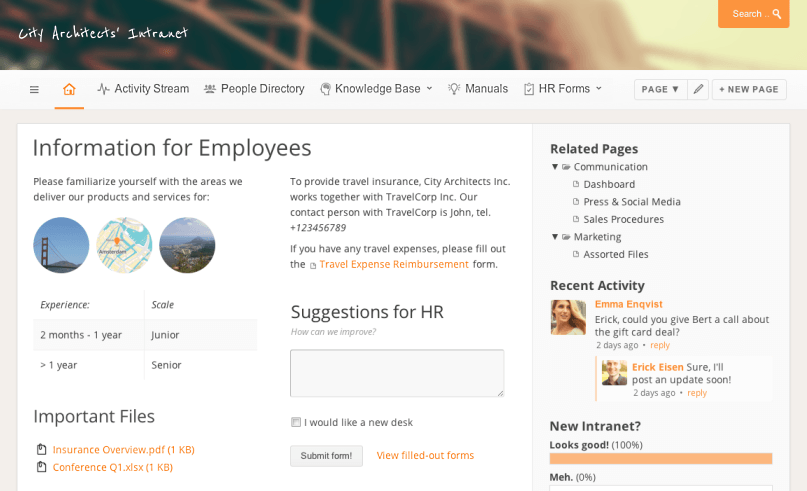Image resolution: width=807 pixels, height=491 pixels.
Task: Go to the Home page icon
Action: 69,89
